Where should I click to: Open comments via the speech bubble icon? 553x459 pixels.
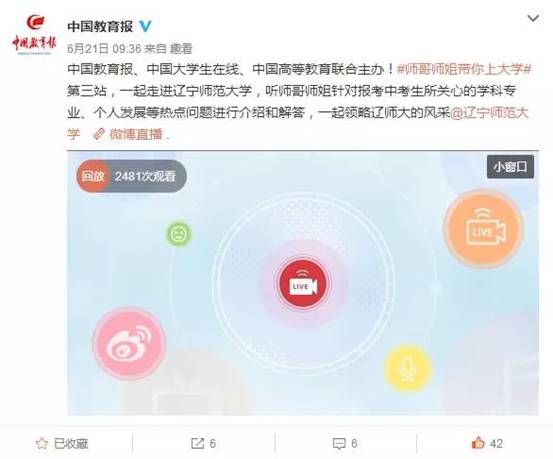(345, 443)
